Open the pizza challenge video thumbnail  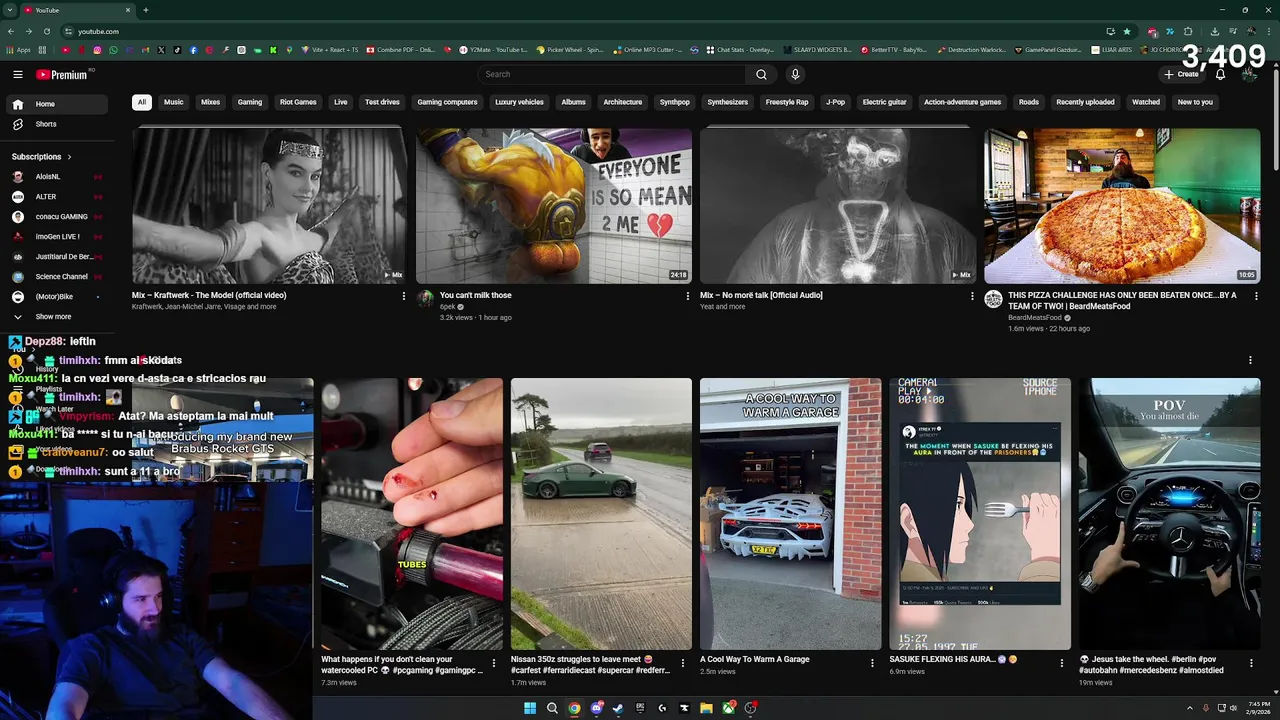[1122, 205]
